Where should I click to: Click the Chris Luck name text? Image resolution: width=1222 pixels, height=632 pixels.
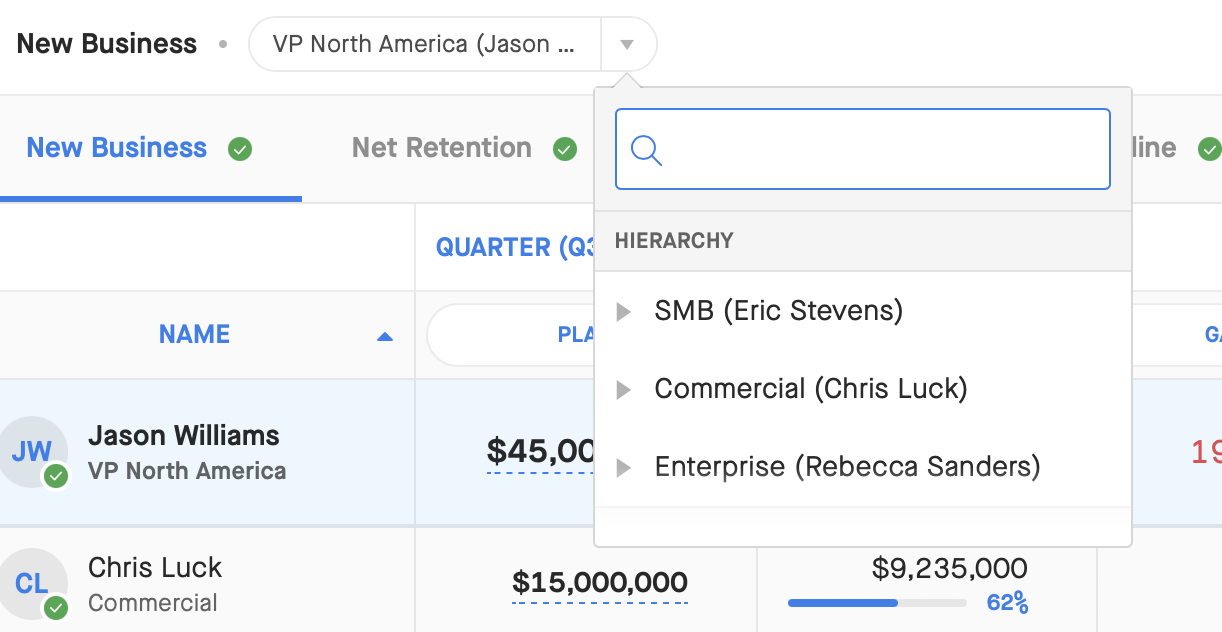155,567
